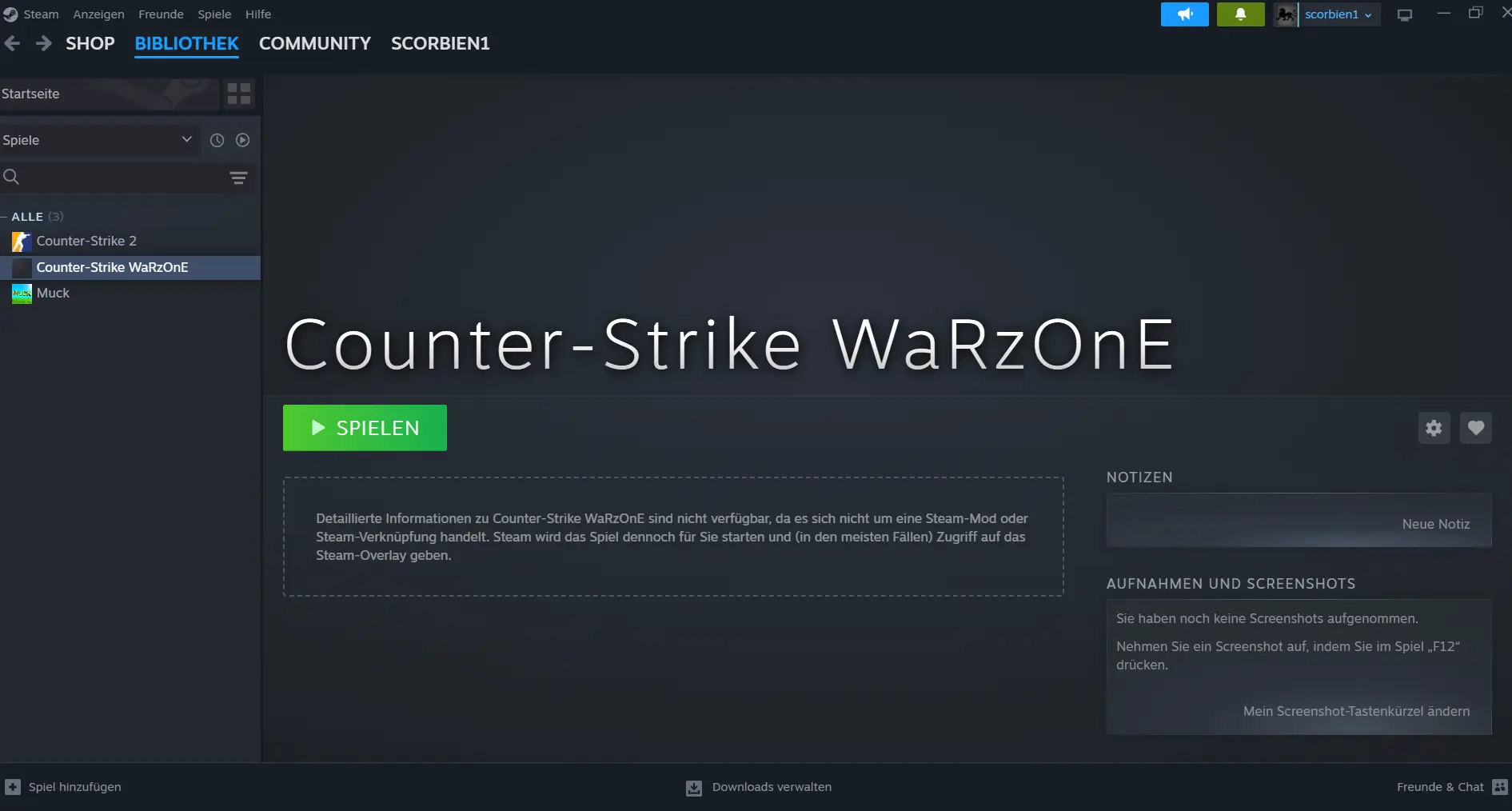
Task: Sort library by recent activity clock icon
Action: (x=217, y=140)
